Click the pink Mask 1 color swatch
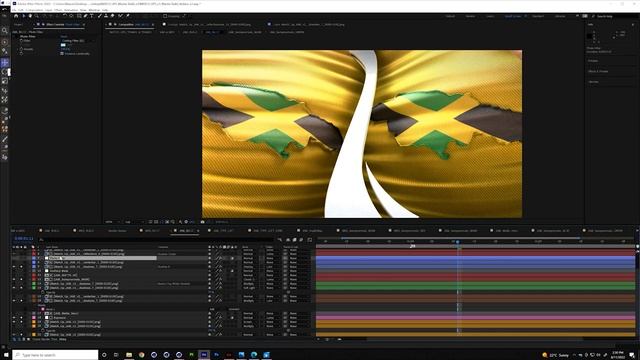Screen dimensions: 640x360 tap(42, 309)
